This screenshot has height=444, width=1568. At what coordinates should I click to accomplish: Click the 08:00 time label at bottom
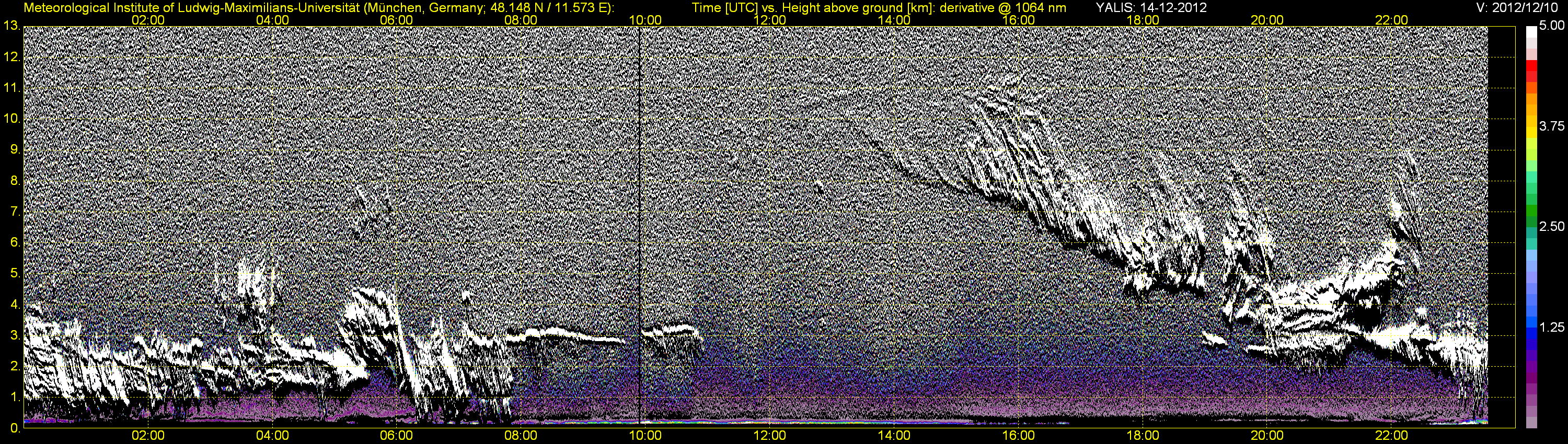pyautogui.click(x=521, y=436)
